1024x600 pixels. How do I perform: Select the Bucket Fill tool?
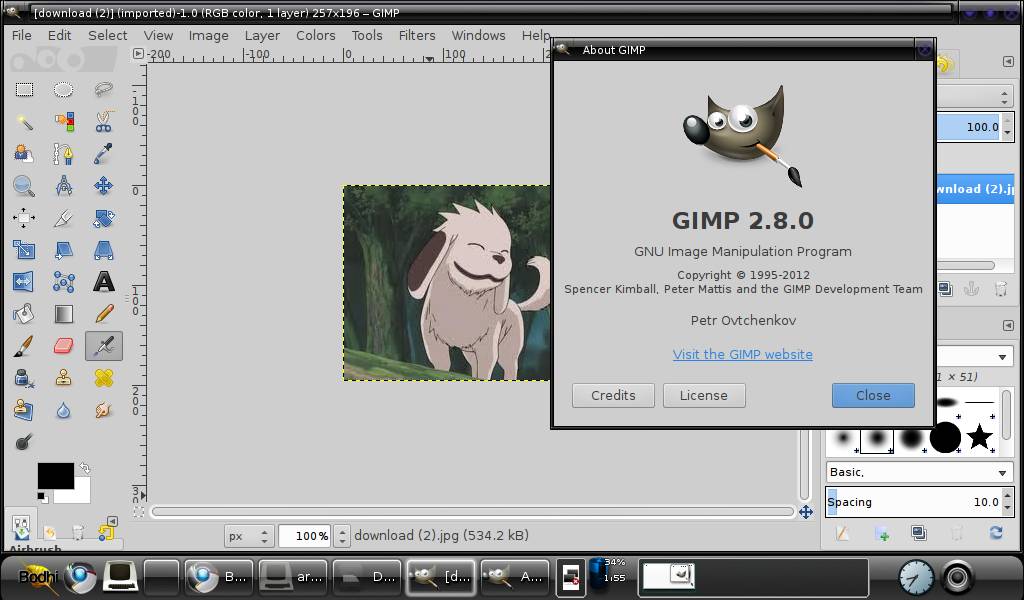point(24,314)
